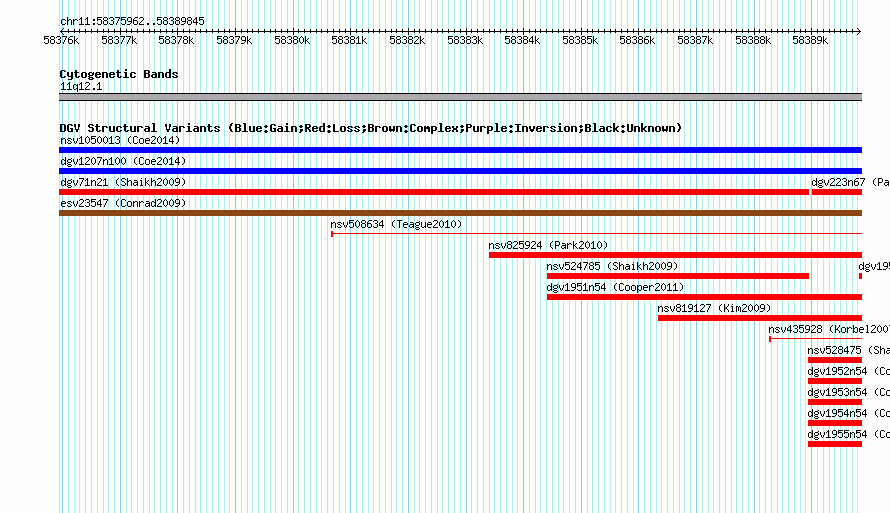Click the 58381k ruler tick label
Image resolution: width=890 pixels, height=513 pixels.
point(349,40)
